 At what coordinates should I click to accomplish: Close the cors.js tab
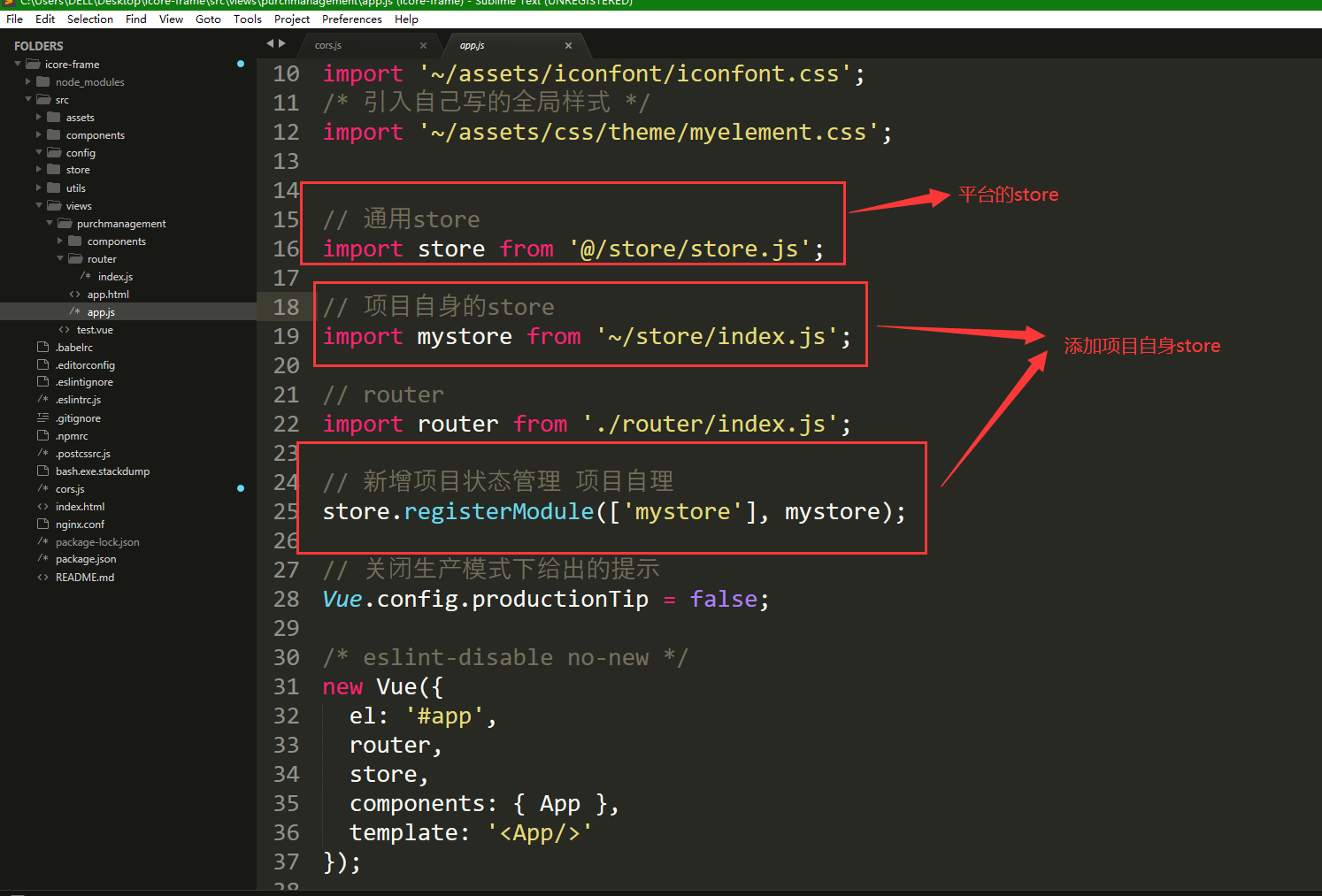423,46
